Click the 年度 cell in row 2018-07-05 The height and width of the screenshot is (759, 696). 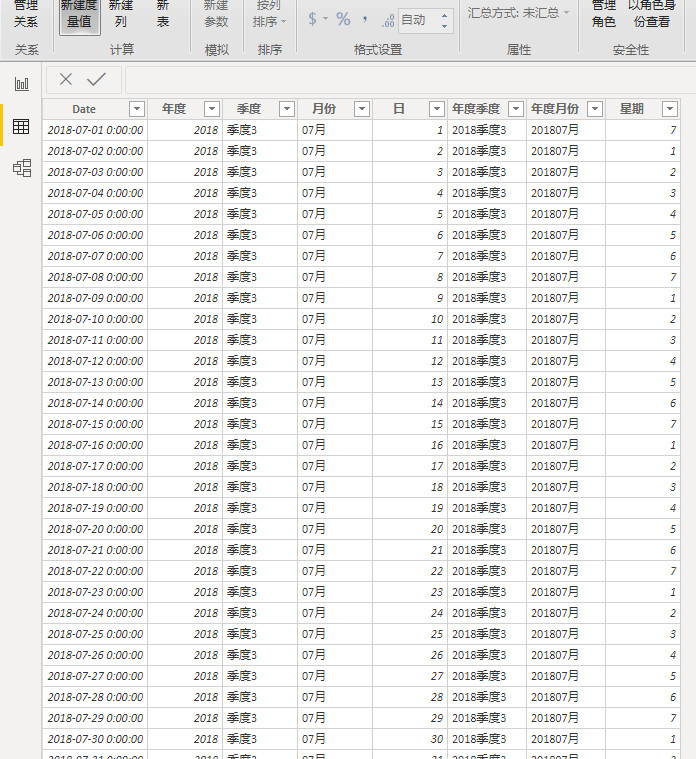[185, 214]
